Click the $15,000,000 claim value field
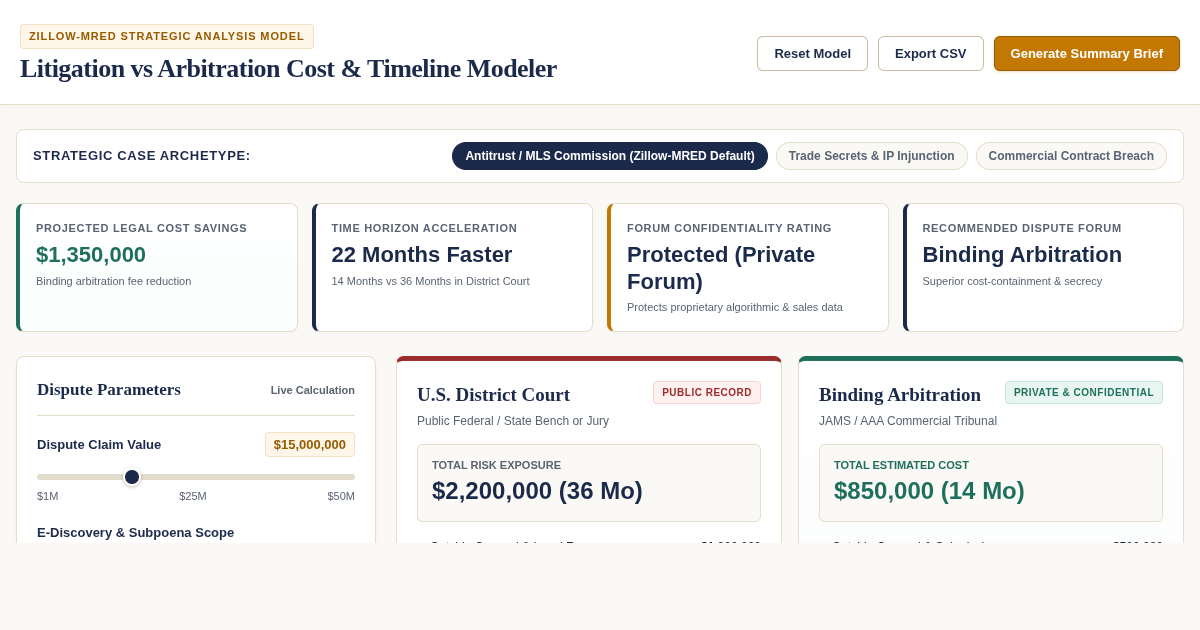This screenshot has height=630, width=1200. 310,445
